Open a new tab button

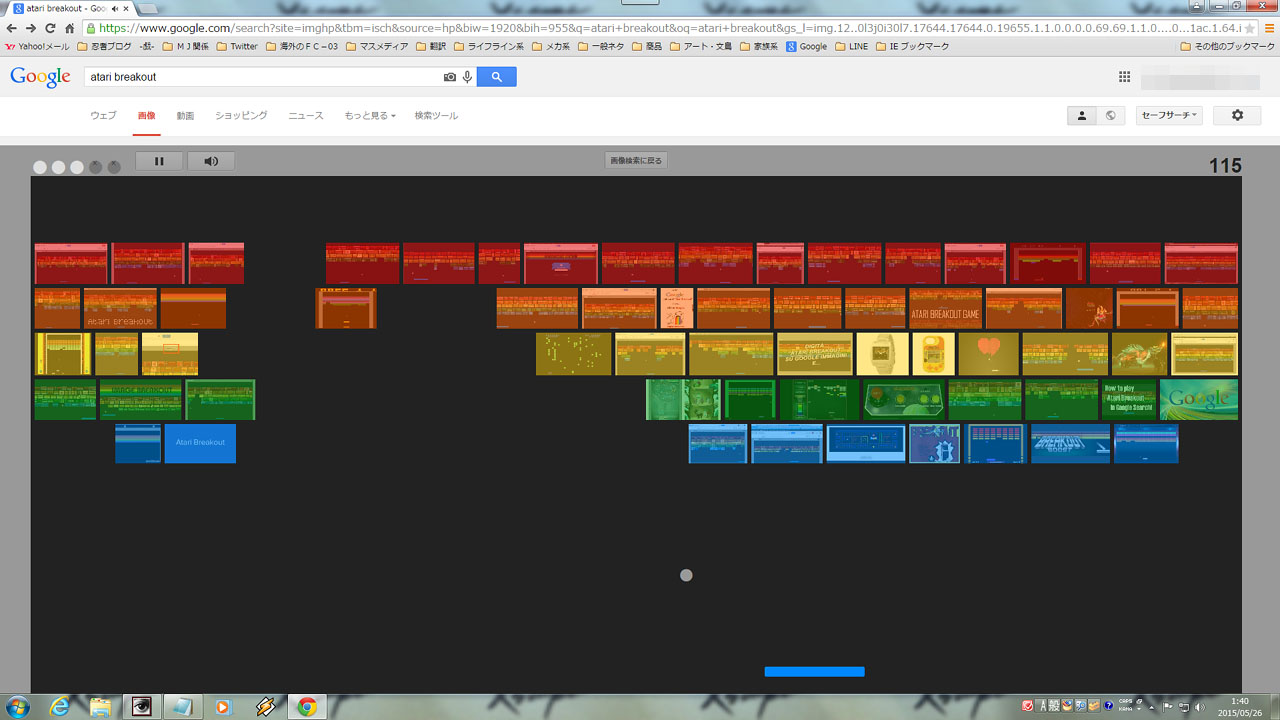(x=150, y=9)
